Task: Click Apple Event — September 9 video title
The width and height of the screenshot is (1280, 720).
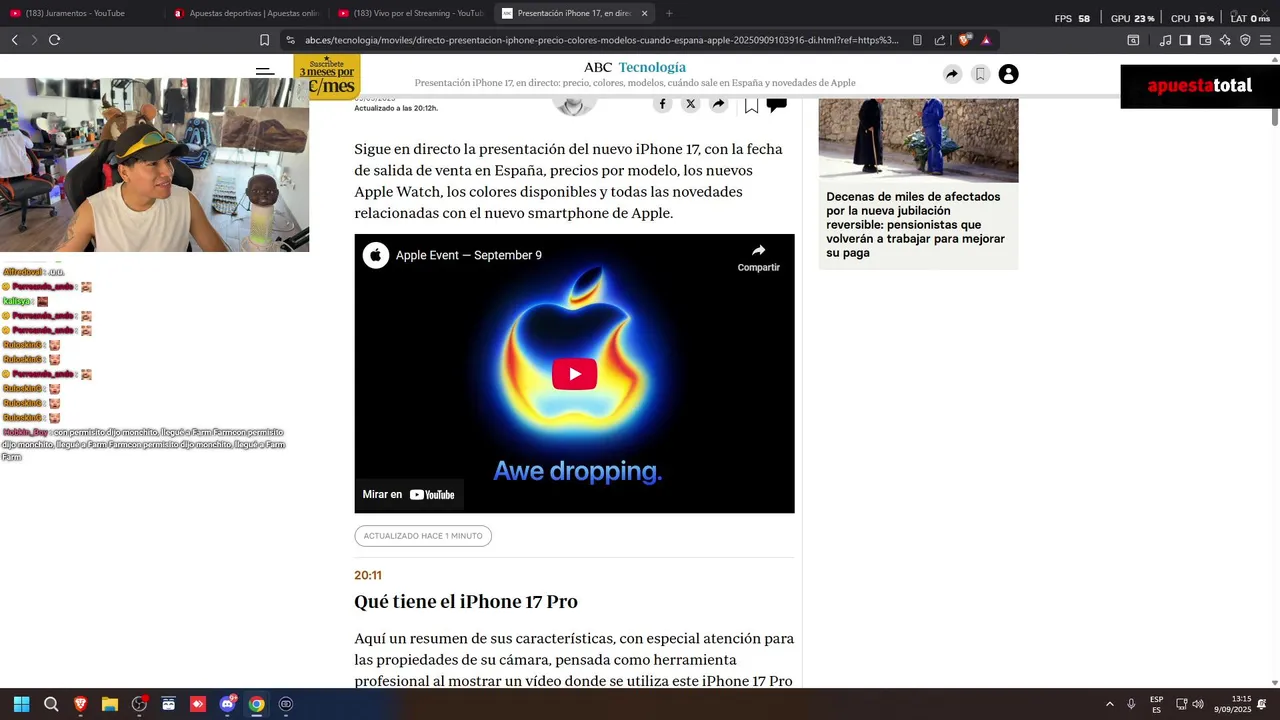Action: pyautogui.click(x=469, y=255)
